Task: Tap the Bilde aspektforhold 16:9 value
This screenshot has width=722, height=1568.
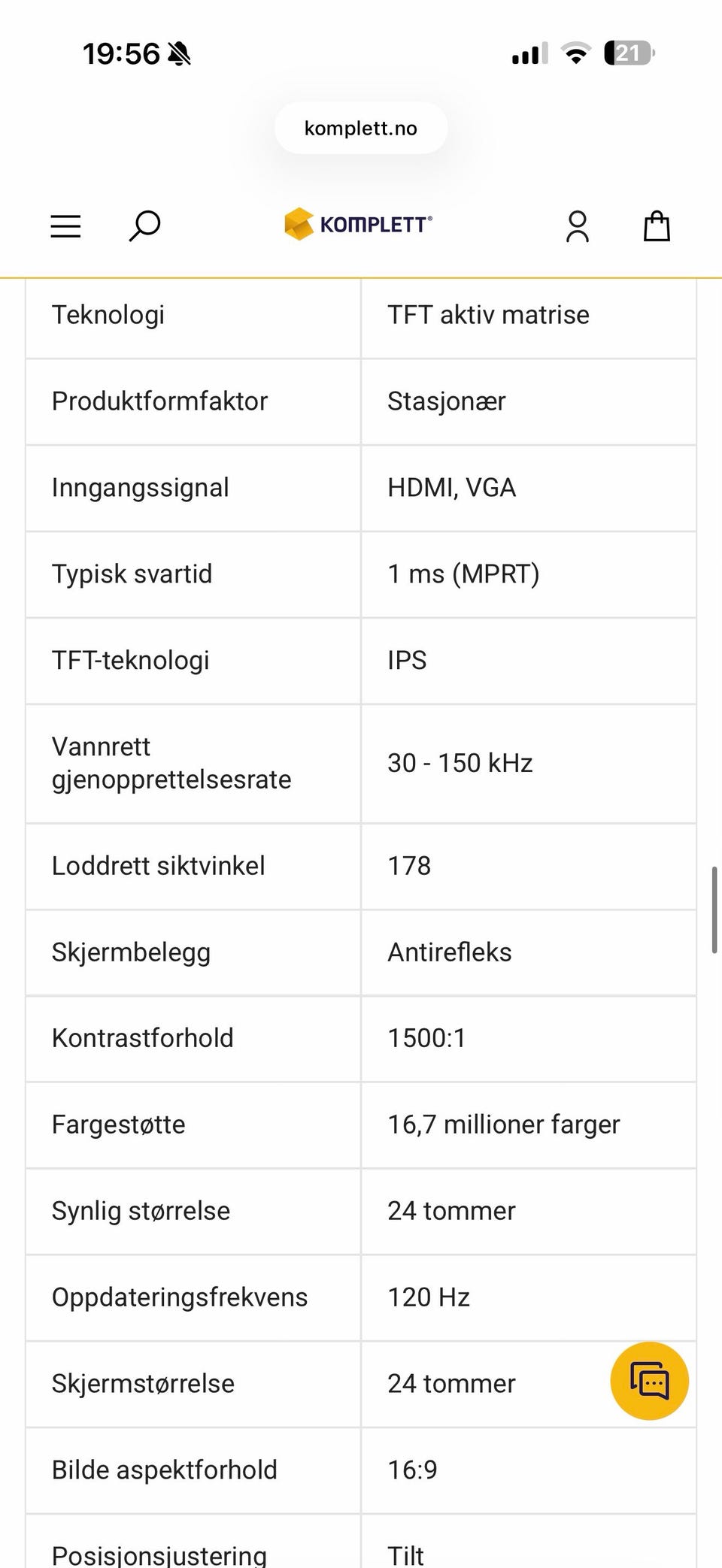Action: point(412,1470)
